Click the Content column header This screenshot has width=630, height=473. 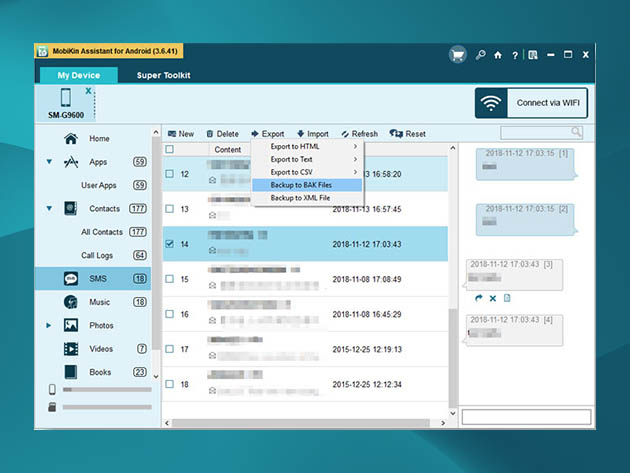click(227, 149)
